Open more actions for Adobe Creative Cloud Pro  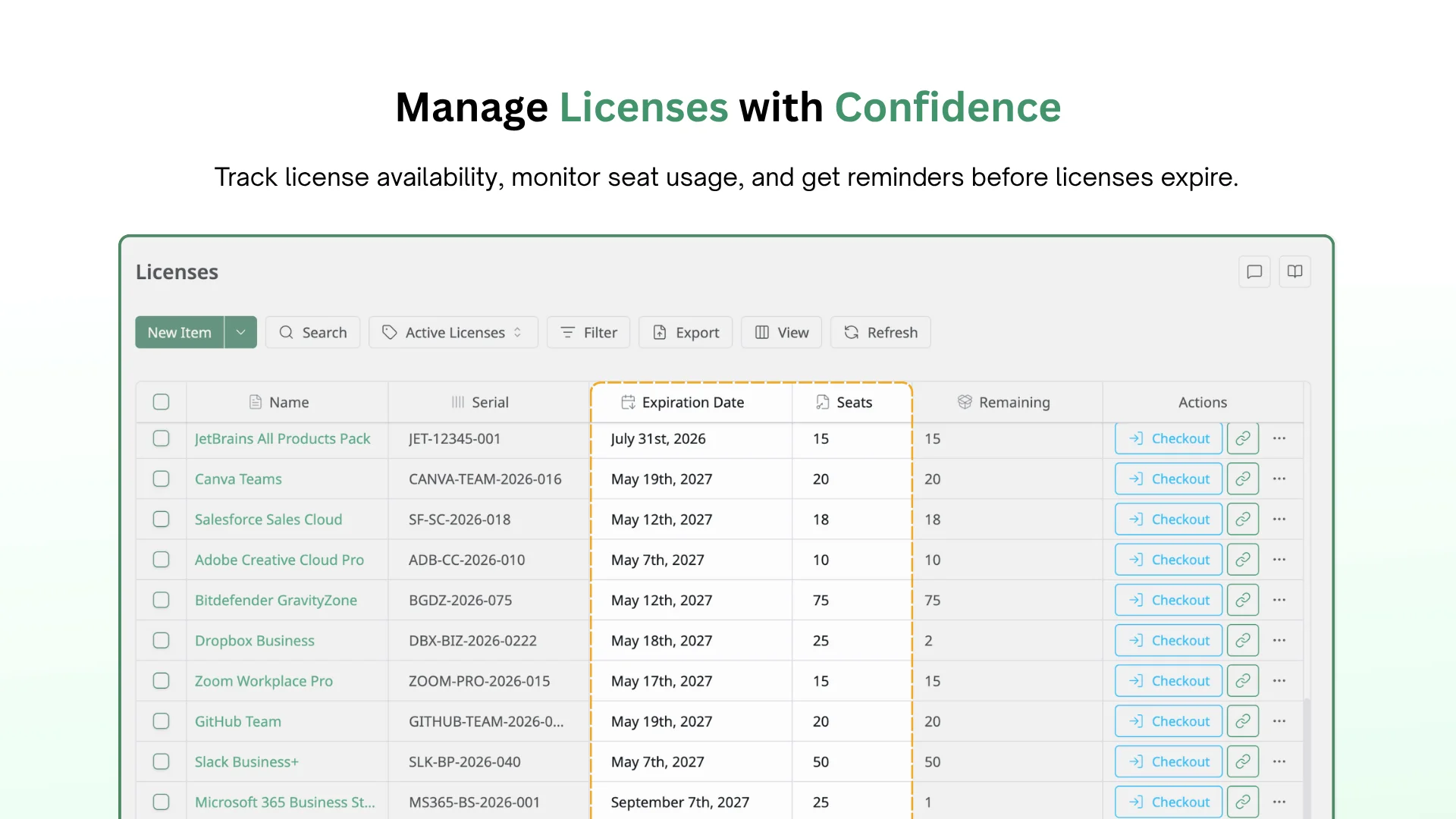(1279, 560)
